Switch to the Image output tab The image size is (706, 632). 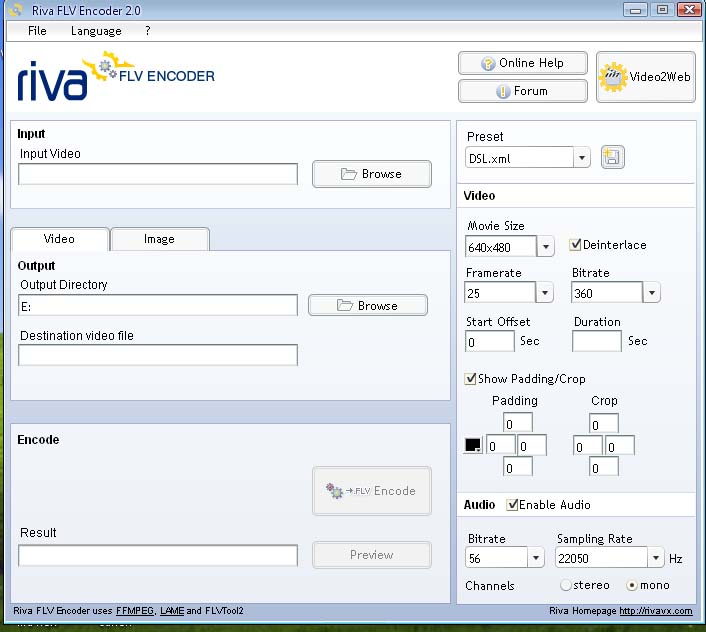pos(159,239)
